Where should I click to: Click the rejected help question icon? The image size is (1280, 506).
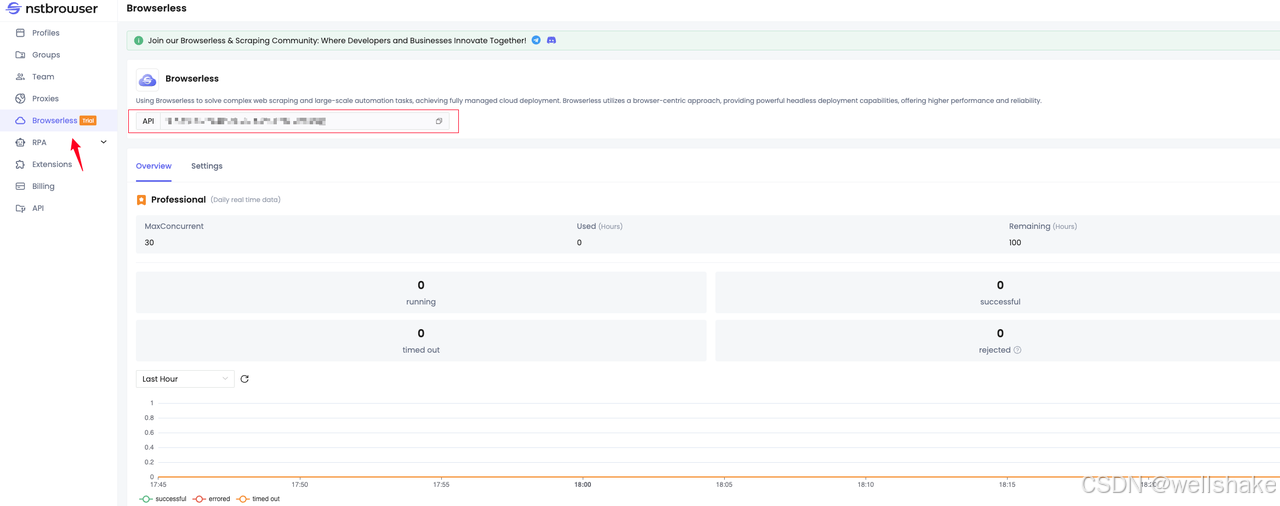[x=1017, y=350]
